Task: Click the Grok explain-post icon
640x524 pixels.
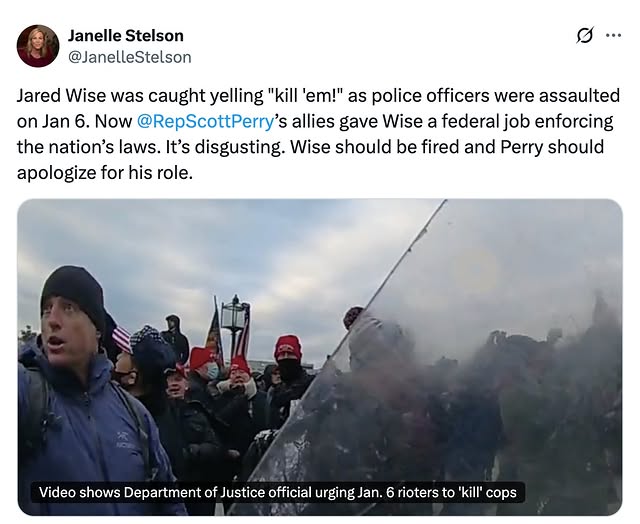Action: pos(584,36)
